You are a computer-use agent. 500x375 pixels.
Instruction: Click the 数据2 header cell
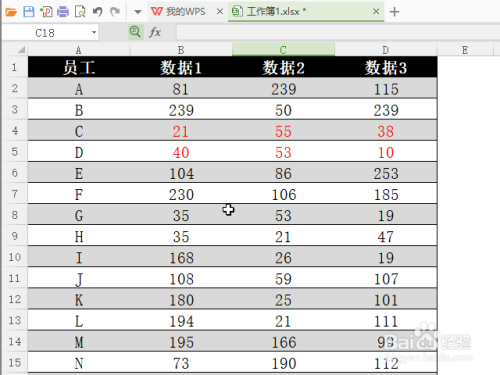[x=283, y=67]
